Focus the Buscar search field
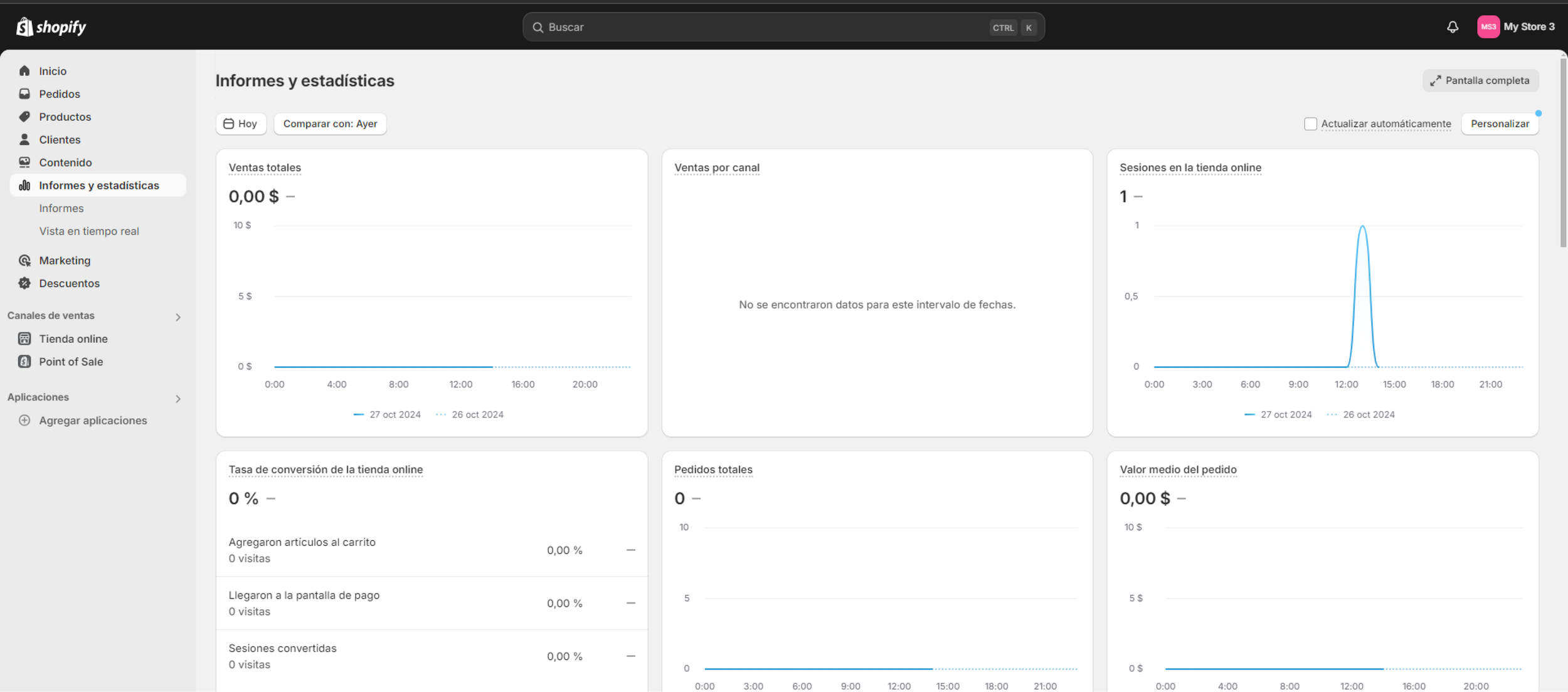 coord(753,27)
